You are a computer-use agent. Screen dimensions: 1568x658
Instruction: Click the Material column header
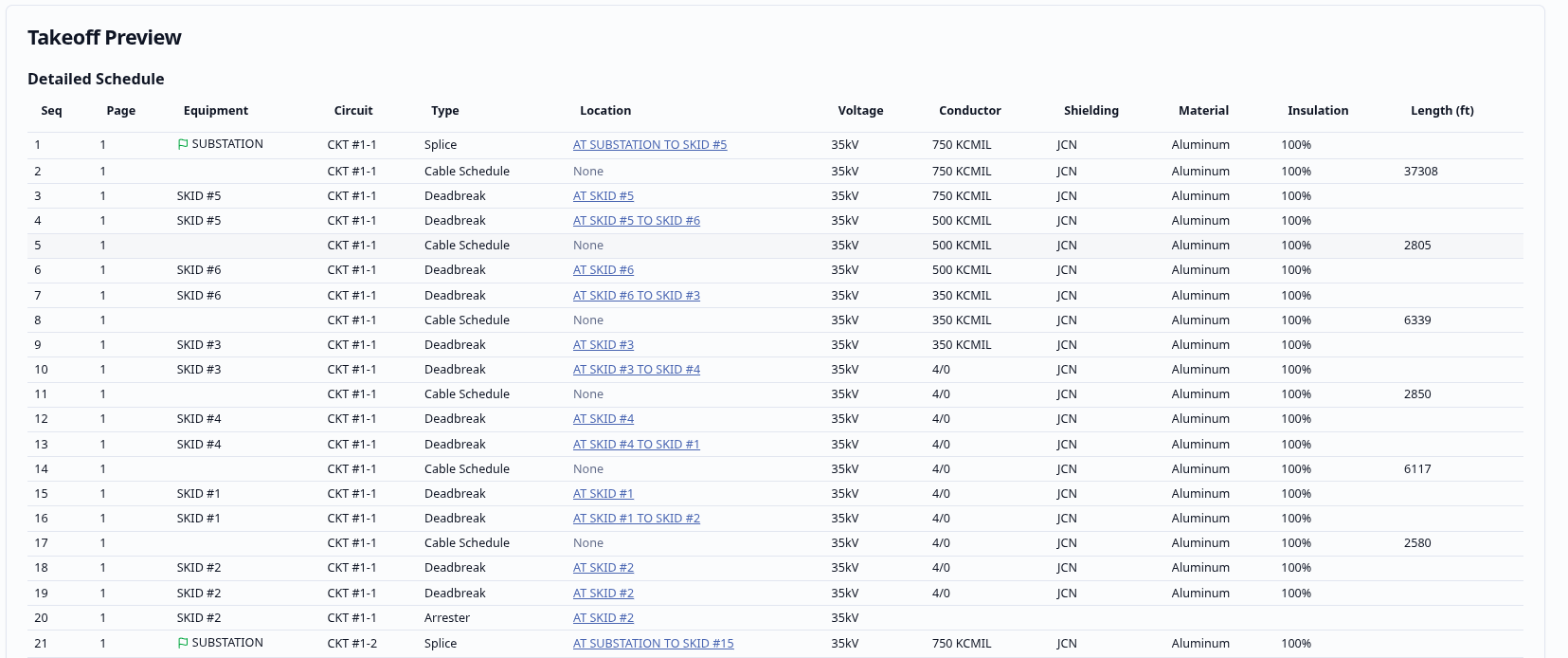click(x=1203, y=111)
